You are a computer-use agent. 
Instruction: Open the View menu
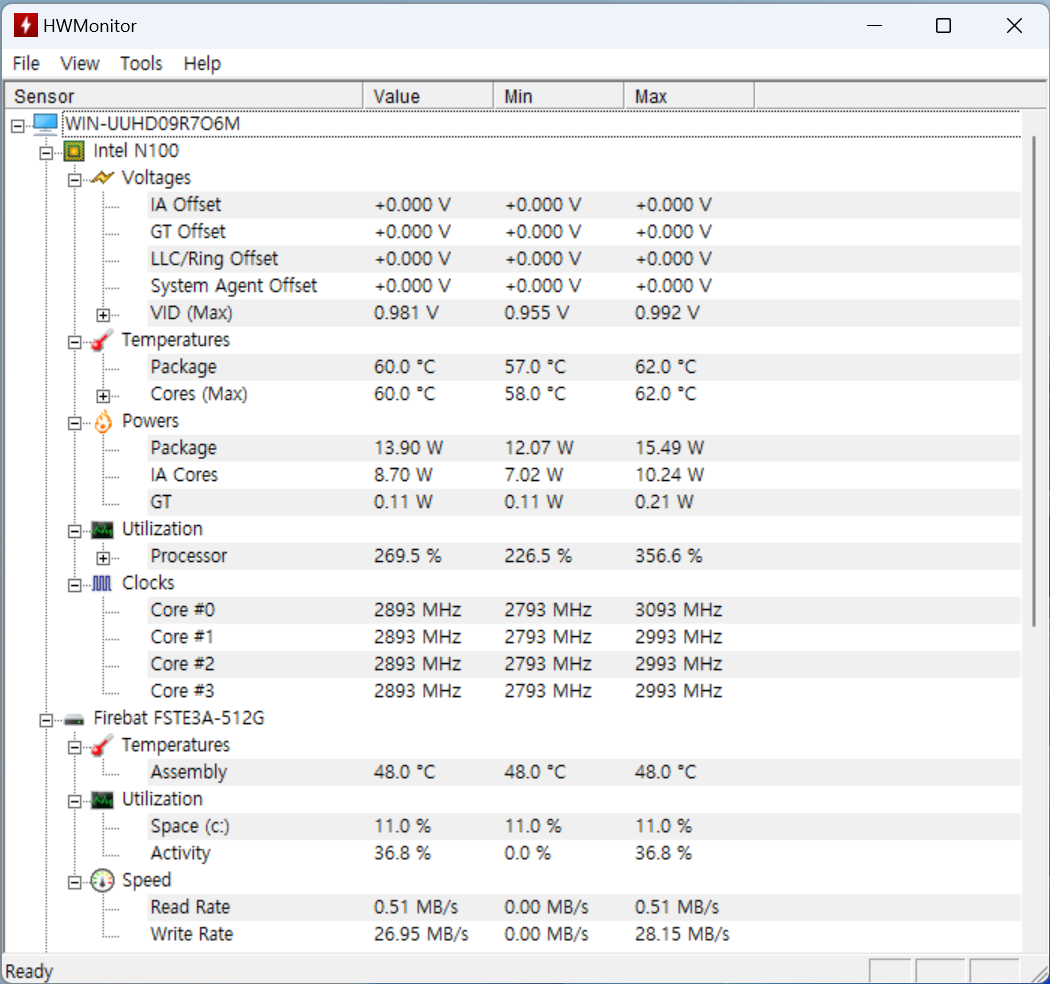(x=80, y=64)
